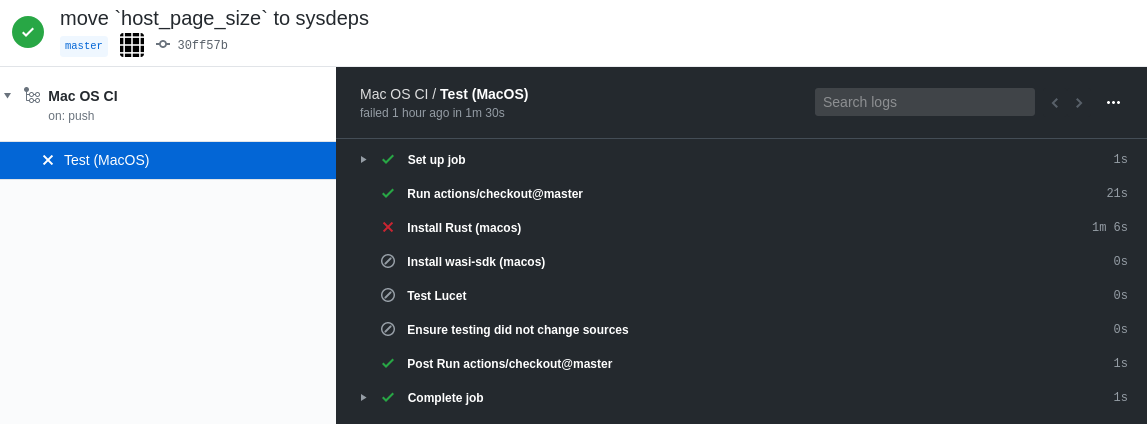Expand the Set up job step
1147x424 pixels.
pos(364,160)
